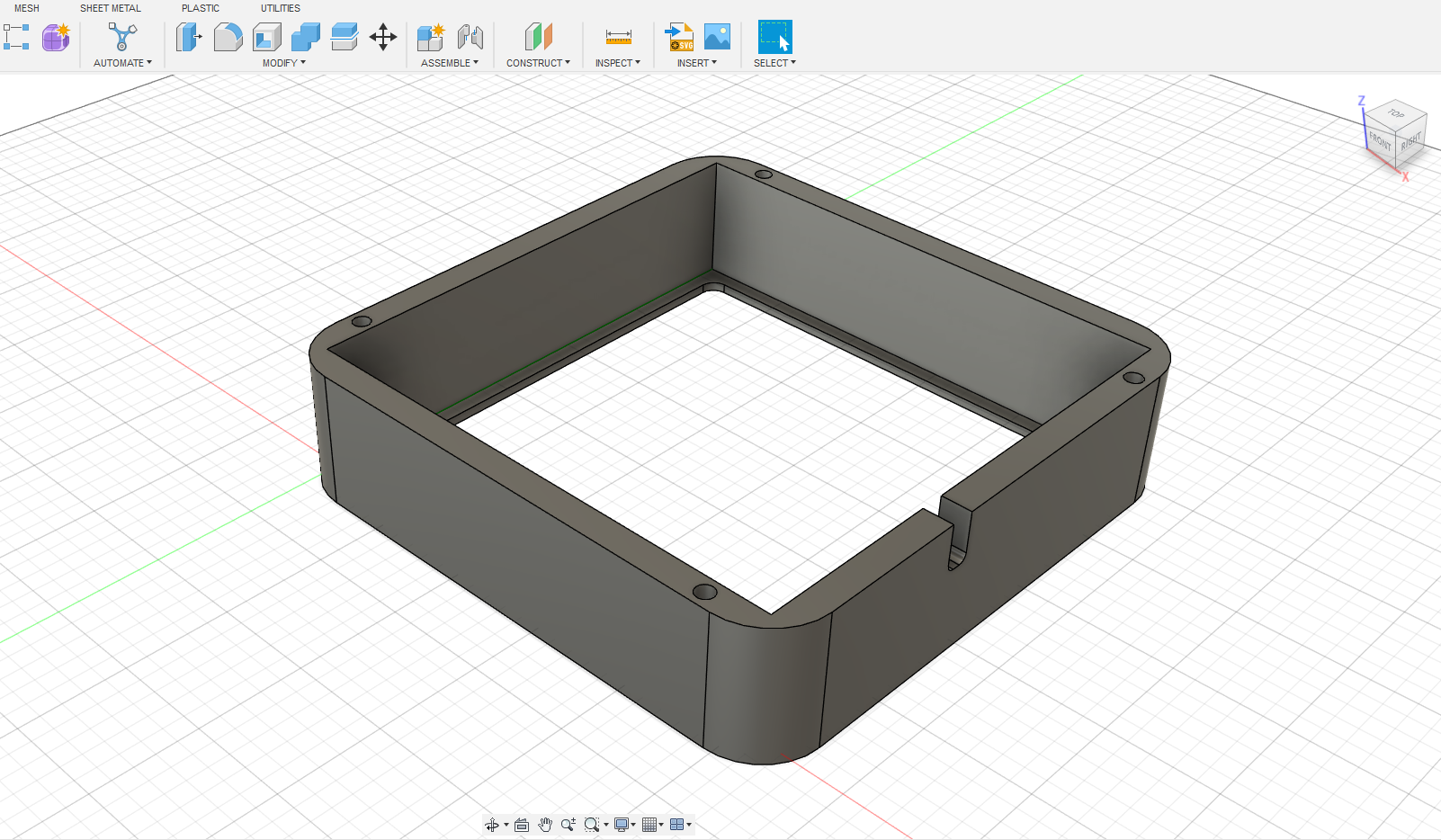Expand the Display Settings dropdown arrow

(633, 825)
